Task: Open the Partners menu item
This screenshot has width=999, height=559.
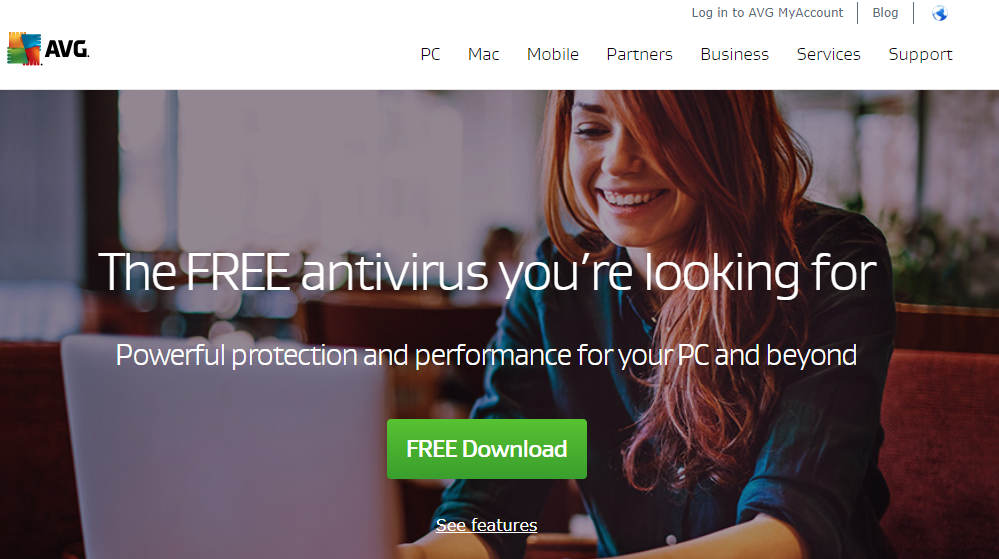Action: tap(639, 54)
